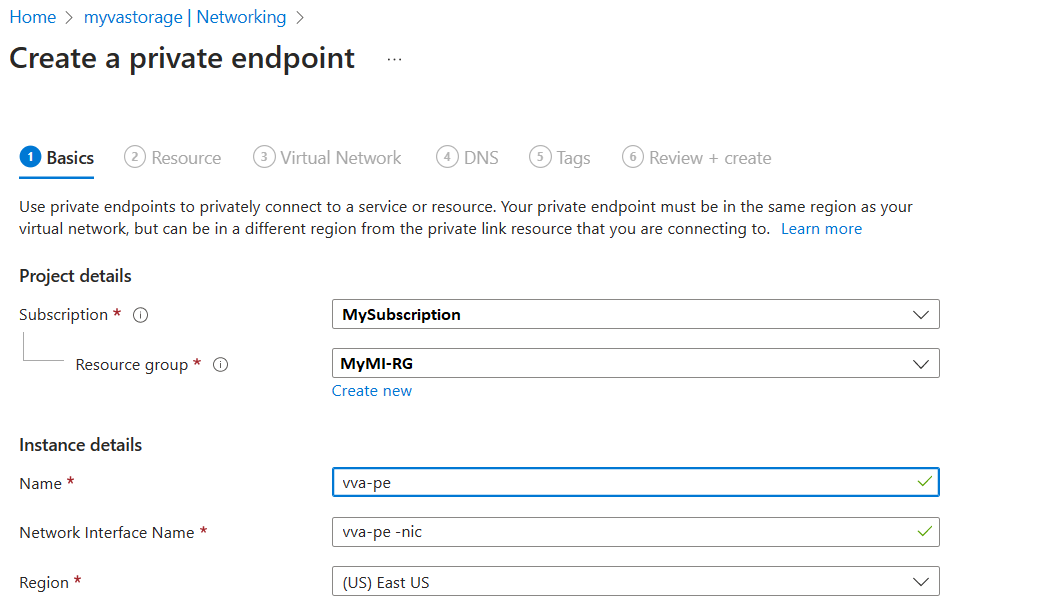Click the Network Interface Name field
The width and height of the screenshot is (1037, 609).
[600, 531]
